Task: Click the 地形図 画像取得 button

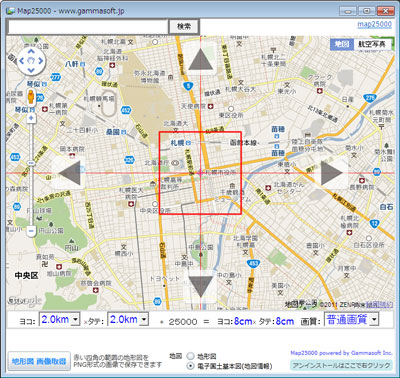Action: 39,361
